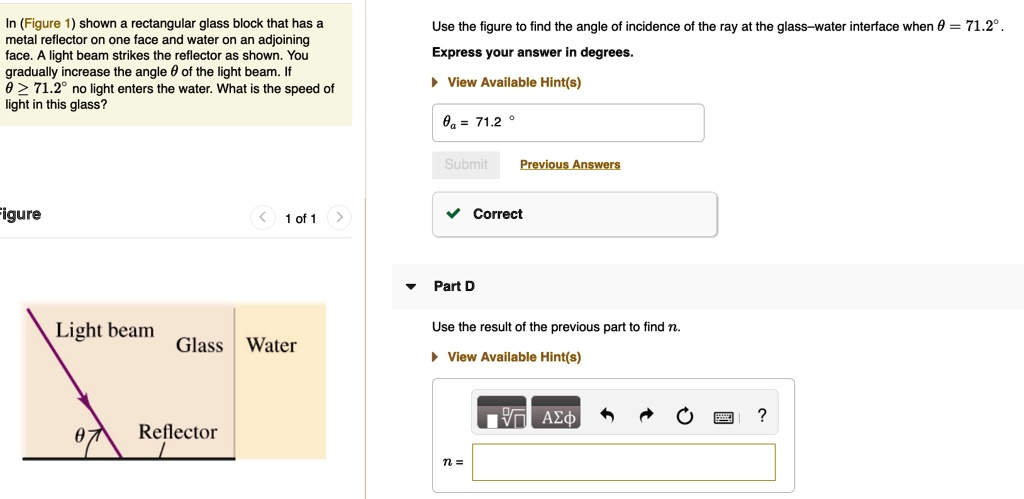Click the Correct feedback box
Image resolution: width=1024 pixels, height=499 pixels.
(574, 214)
